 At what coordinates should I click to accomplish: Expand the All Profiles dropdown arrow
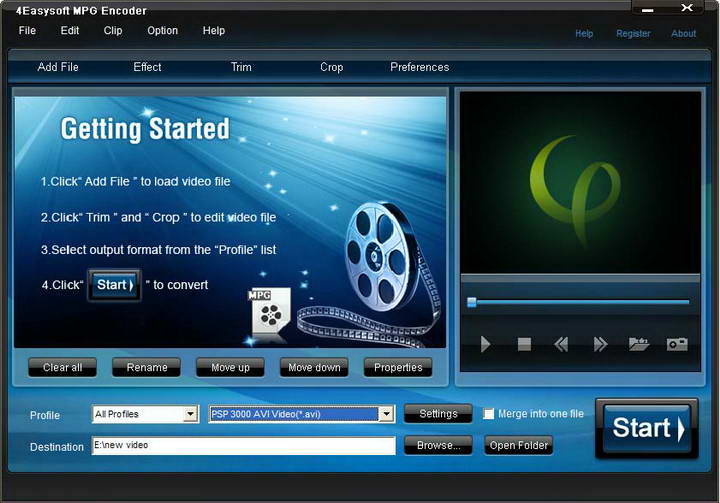pos(190,414)
